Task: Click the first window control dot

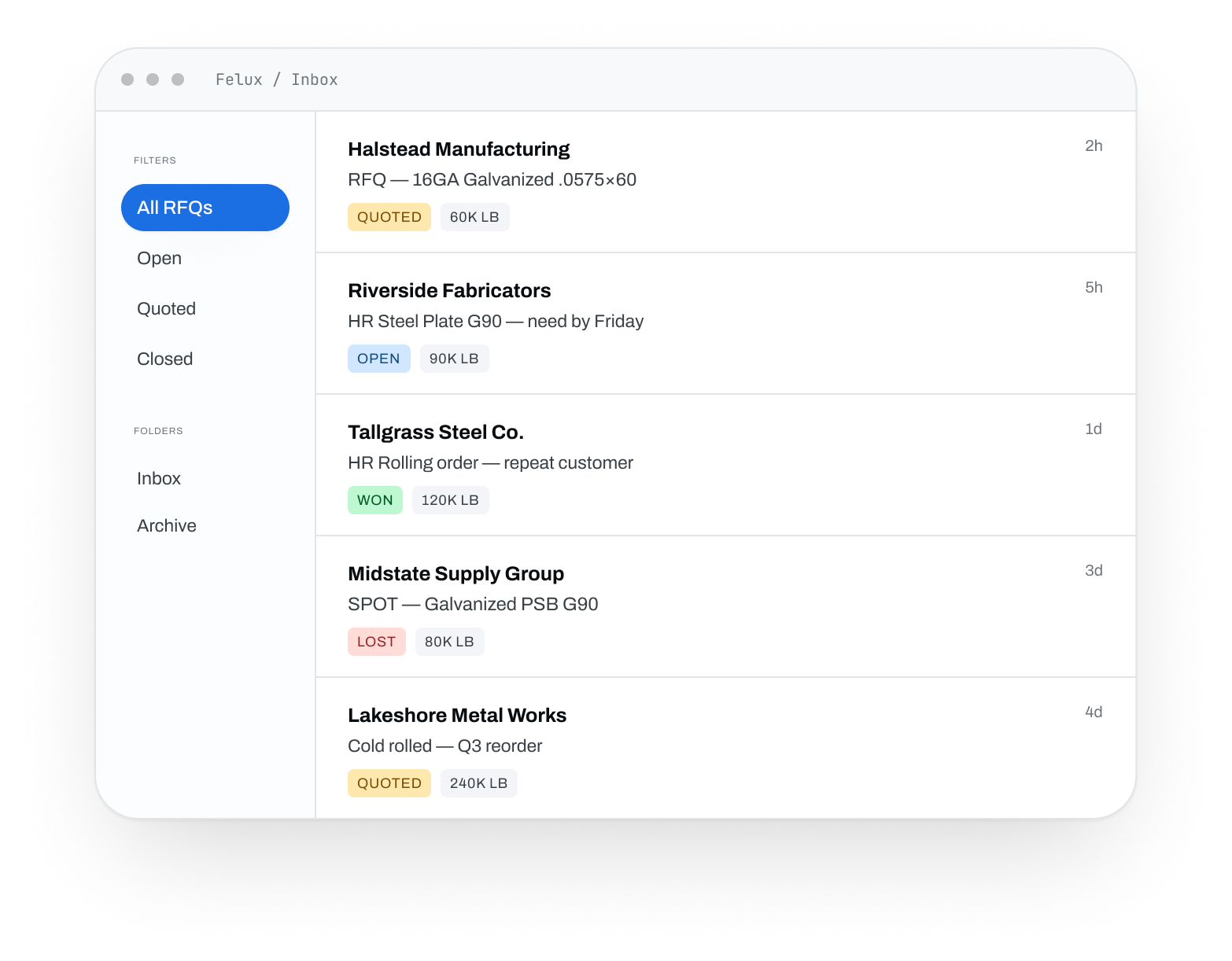Action: point(127,79)
